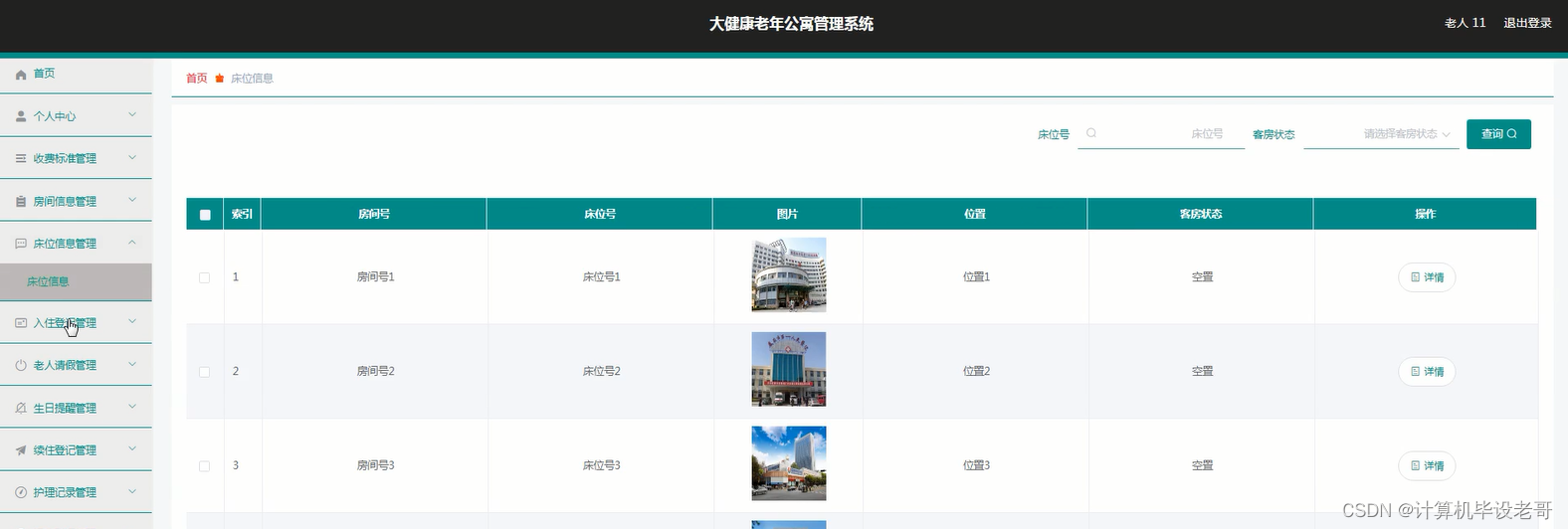Click 退出登录 to log out

pyautogui.click(x=1527, y=23)
